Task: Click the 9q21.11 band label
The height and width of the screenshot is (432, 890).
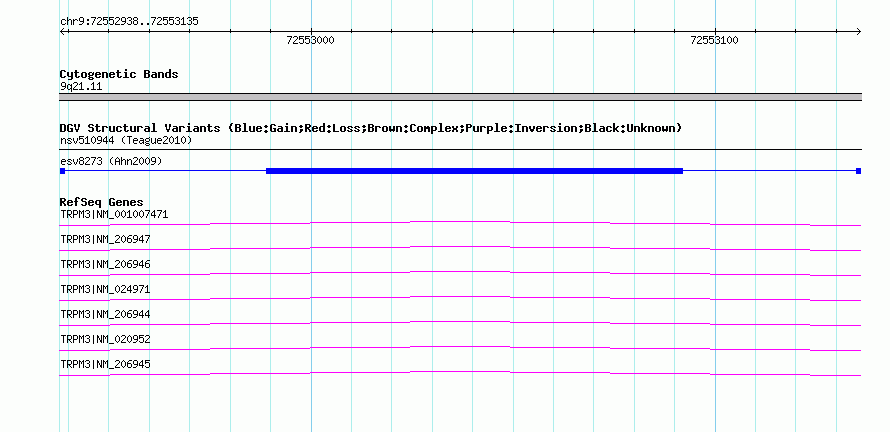Action: coord(81,87)
